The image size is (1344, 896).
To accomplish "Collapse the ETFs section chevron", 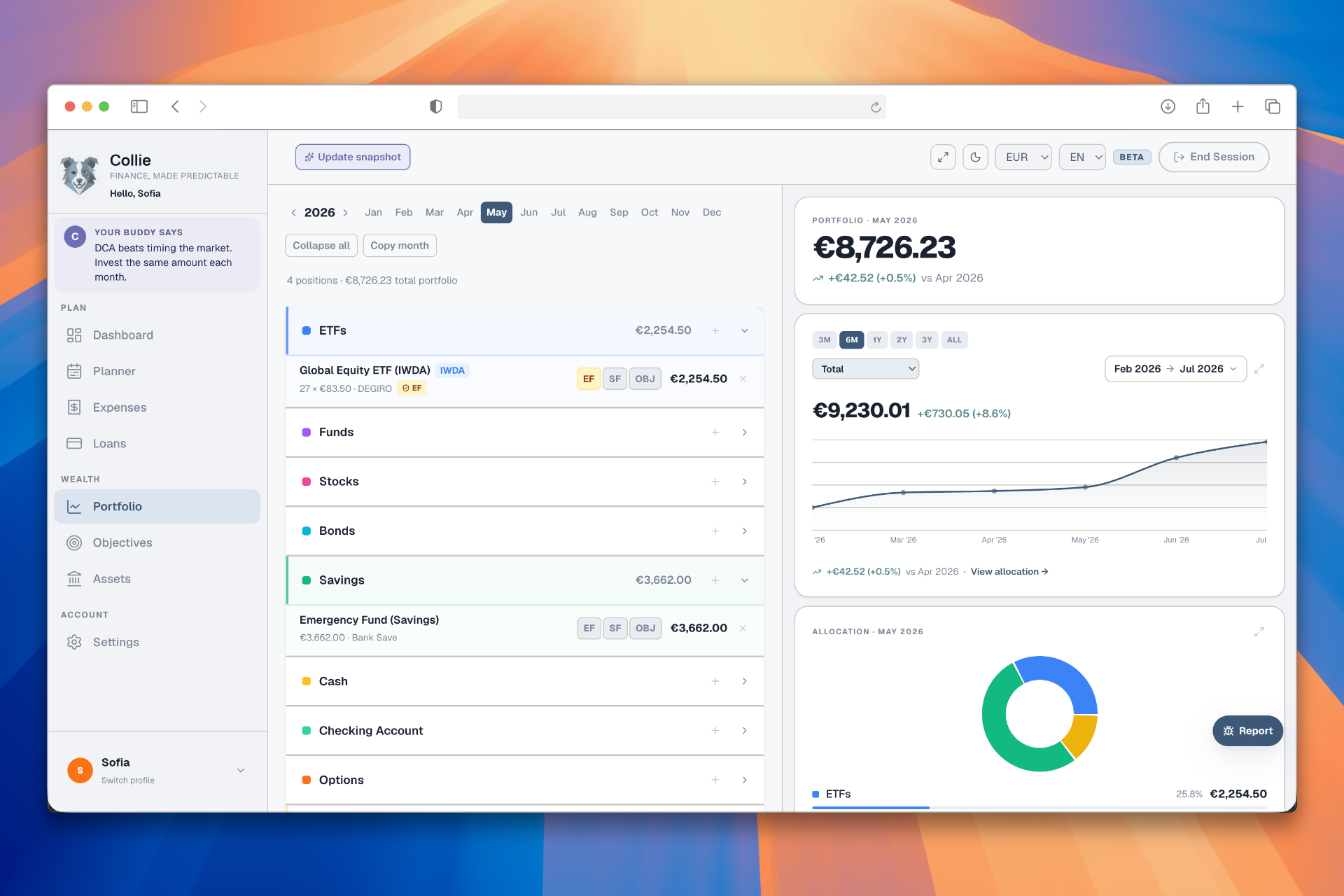I will tap(745, 330).
